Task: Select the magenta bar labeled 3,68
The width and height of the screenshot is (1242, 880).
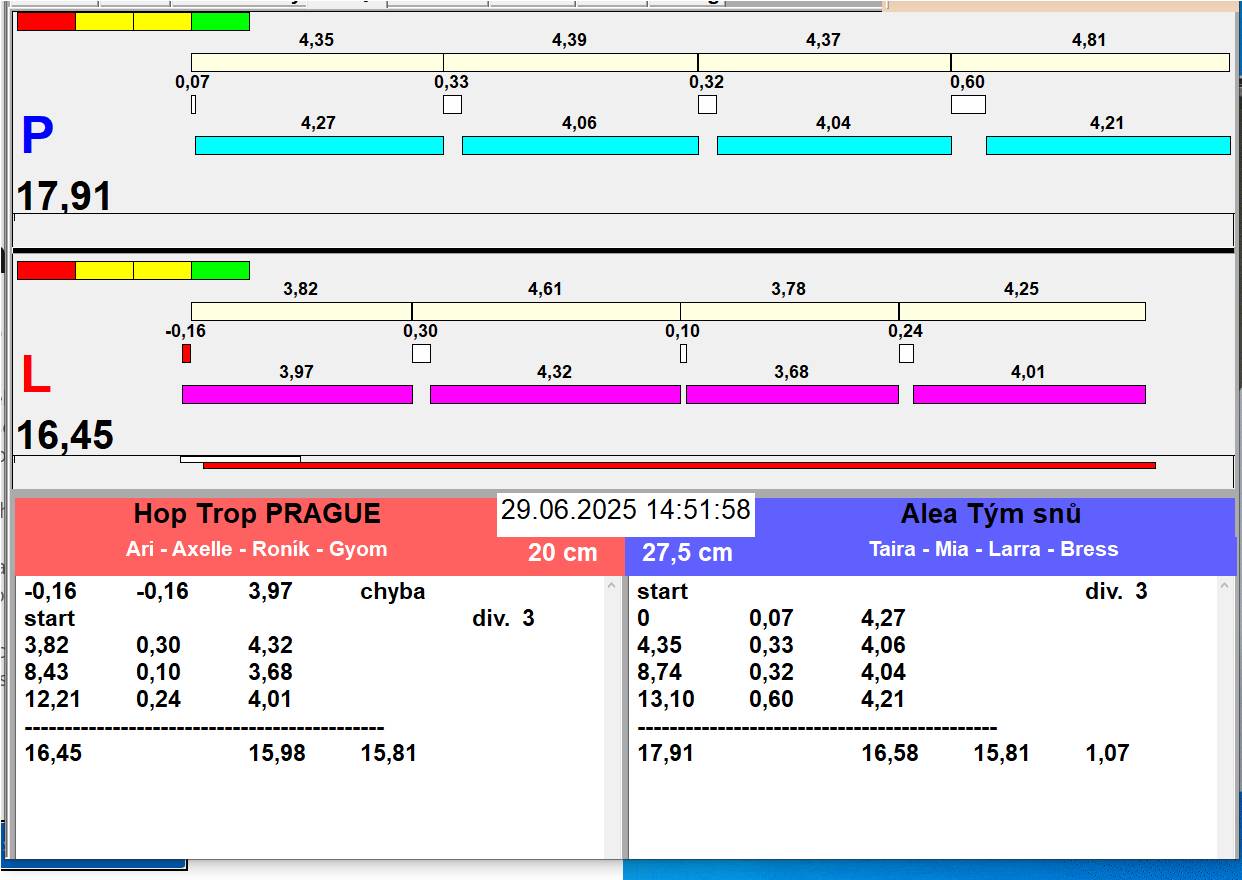Action: pos(792,394)
